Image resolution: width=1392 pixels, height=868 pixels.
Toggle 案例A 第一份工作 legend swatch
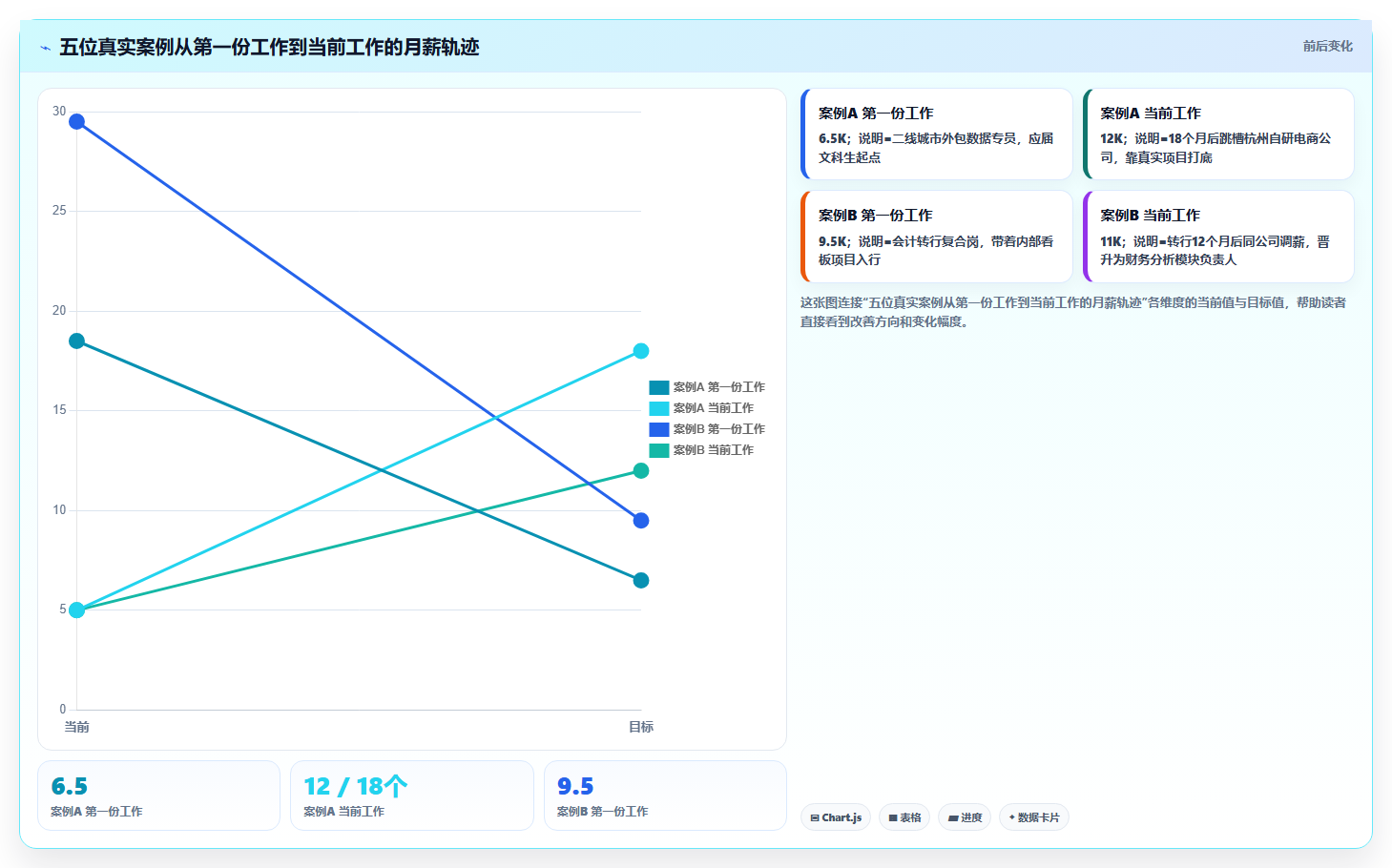click(x=659, y=387)
